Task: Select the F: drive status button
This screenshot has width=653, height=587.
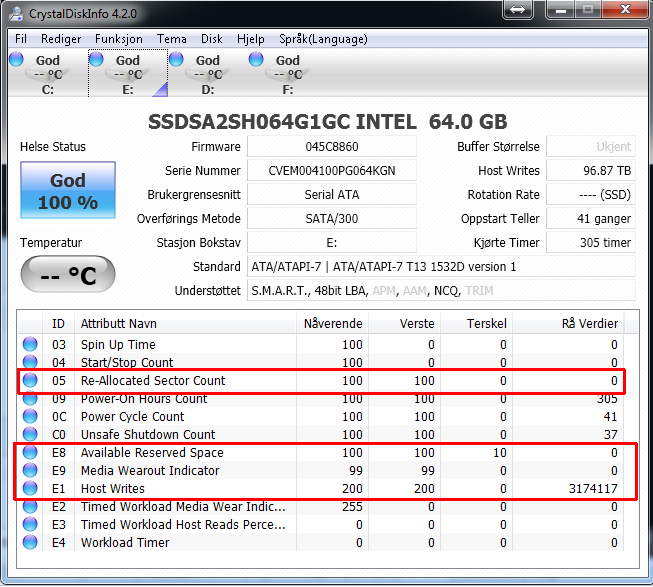Action: pos(288,74)
